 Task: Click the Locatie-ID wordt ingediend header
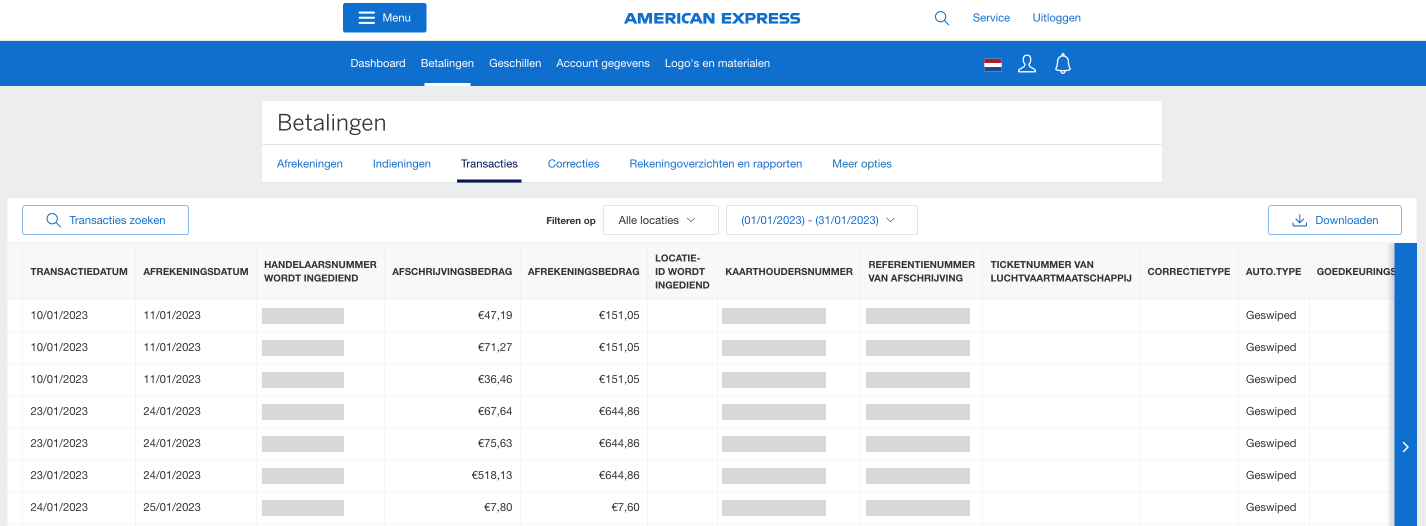pyautogui.click(x=682, y=271)
